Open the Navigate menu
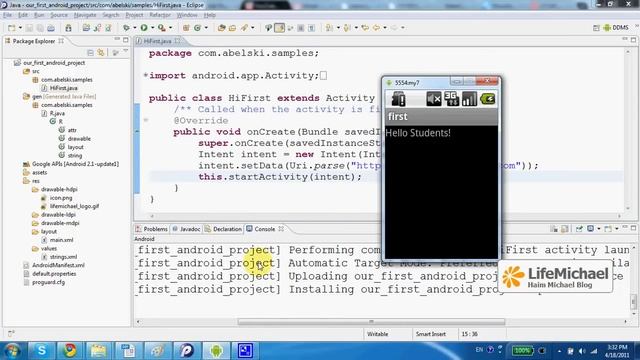 tap(85, 15)
